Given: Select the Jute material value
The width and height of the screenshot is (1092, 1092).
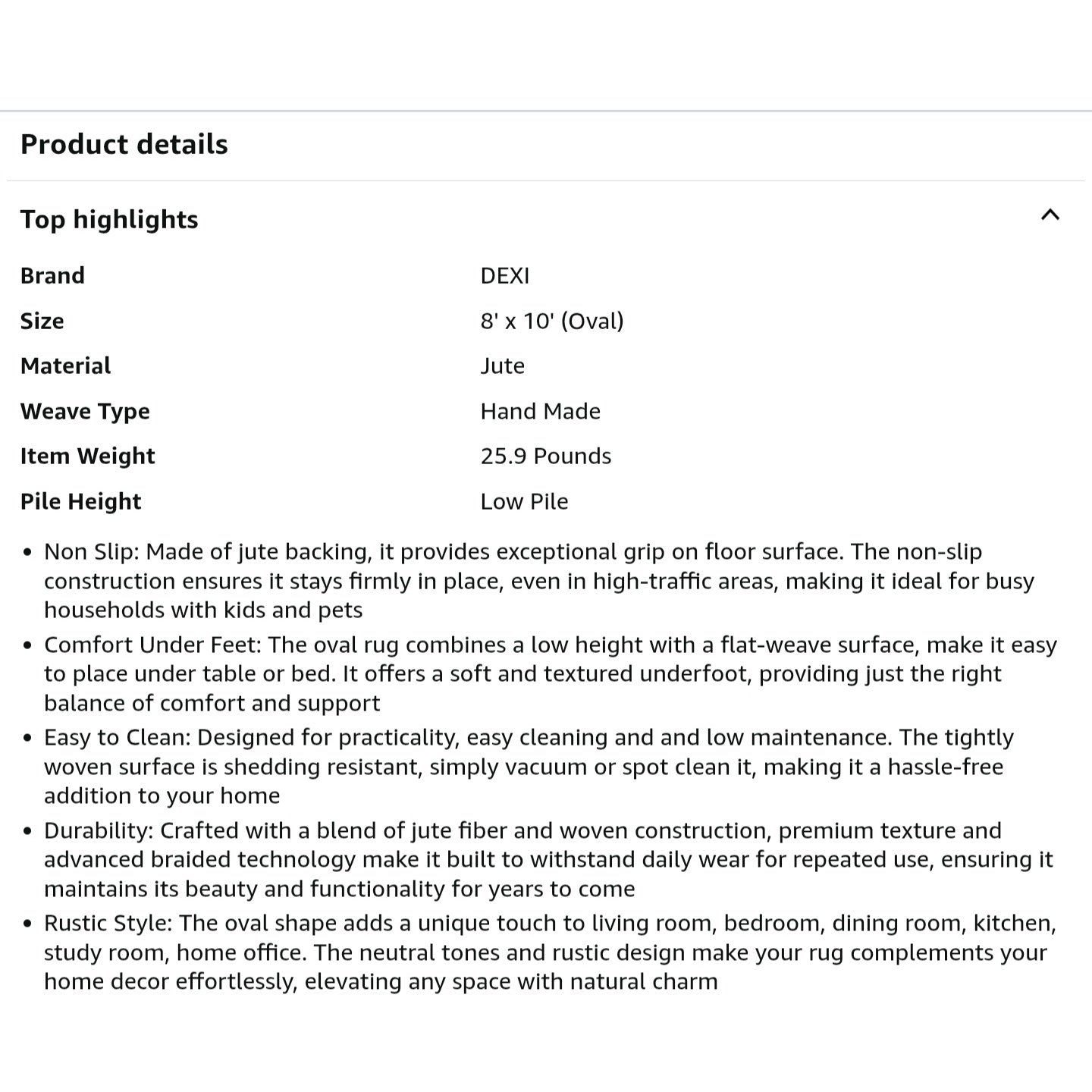Looking at the screenshot, I should coord(502,366).
